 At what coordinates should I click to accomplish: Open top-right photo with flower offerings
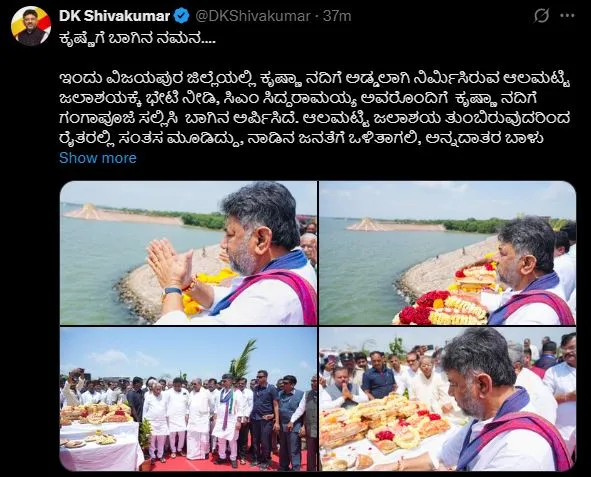447,253
